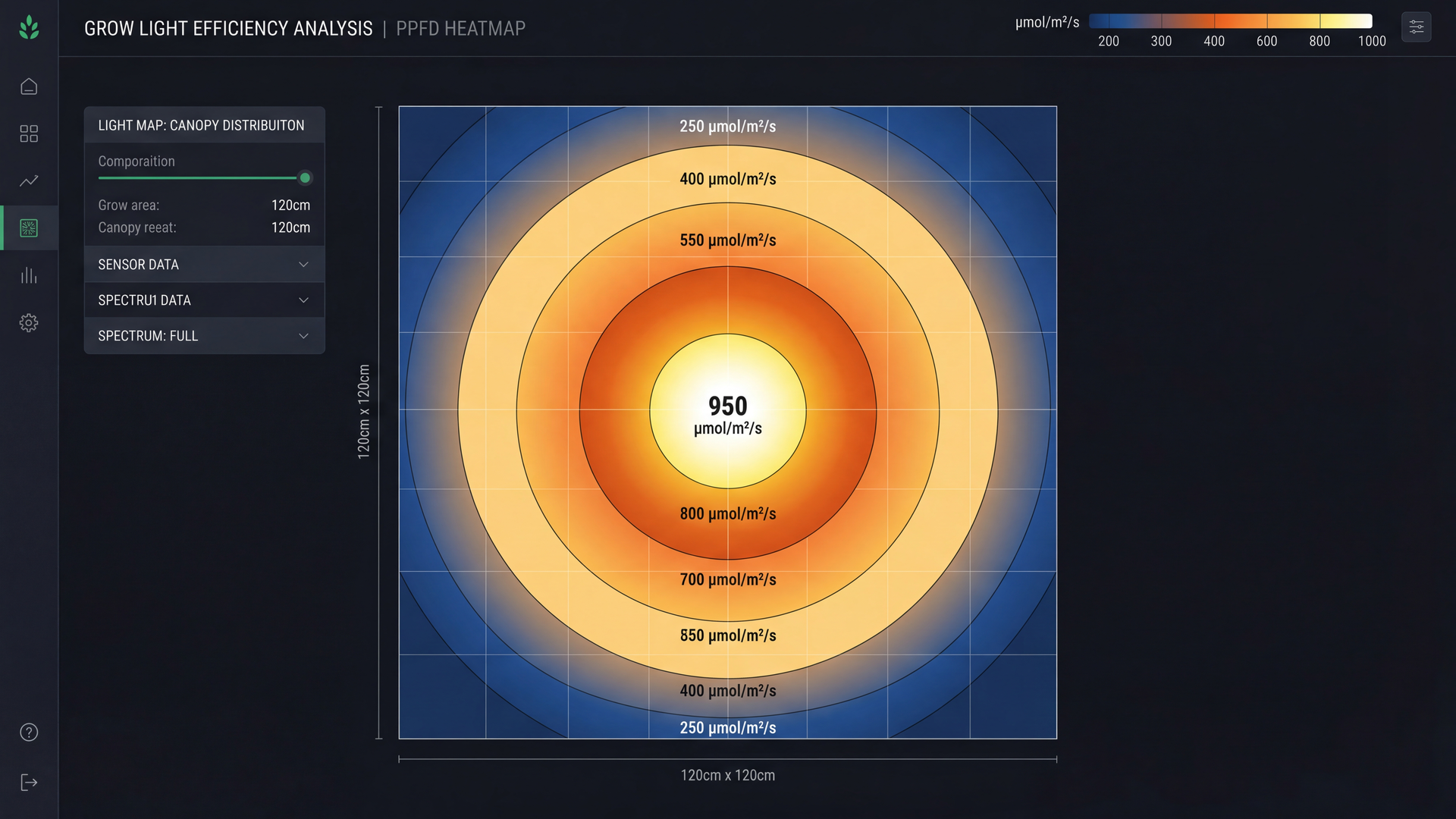Click the Grow area label
The image size is (1456, 819).
[128, 206]
